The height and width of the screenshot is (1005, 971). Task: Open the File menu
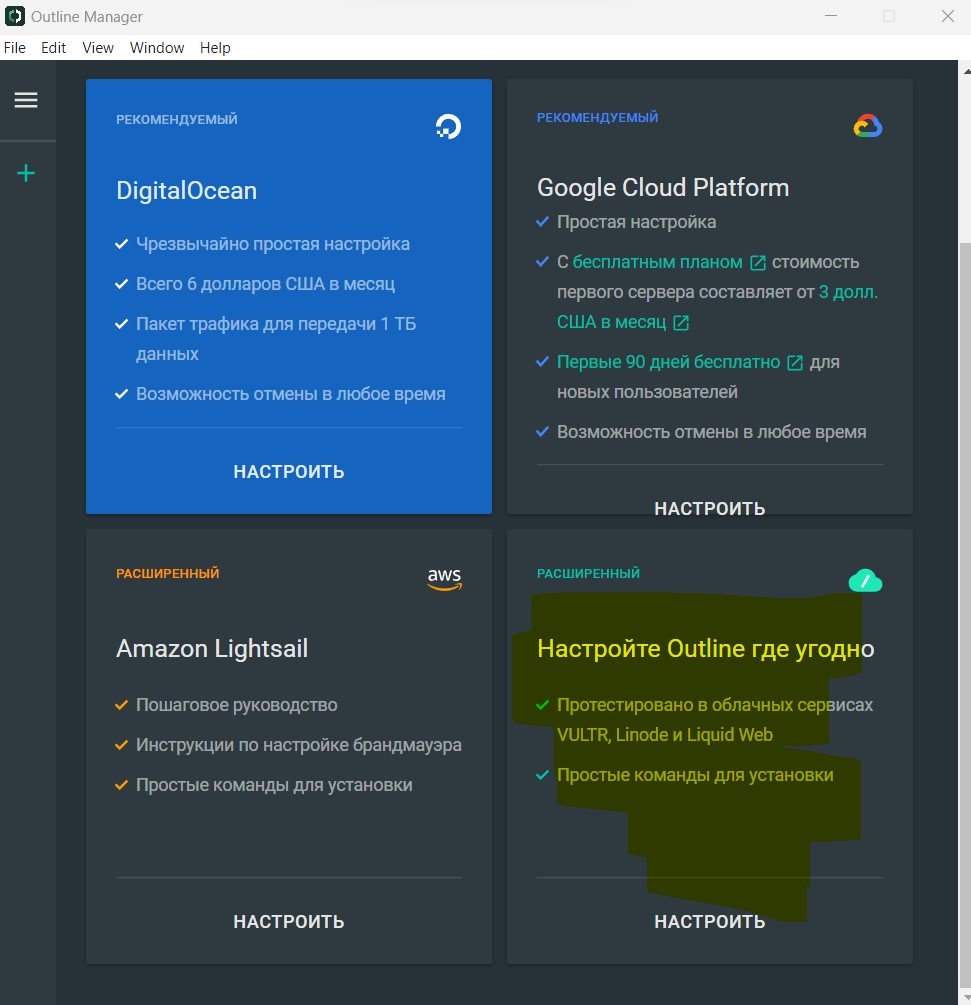(x=15, y=48)
